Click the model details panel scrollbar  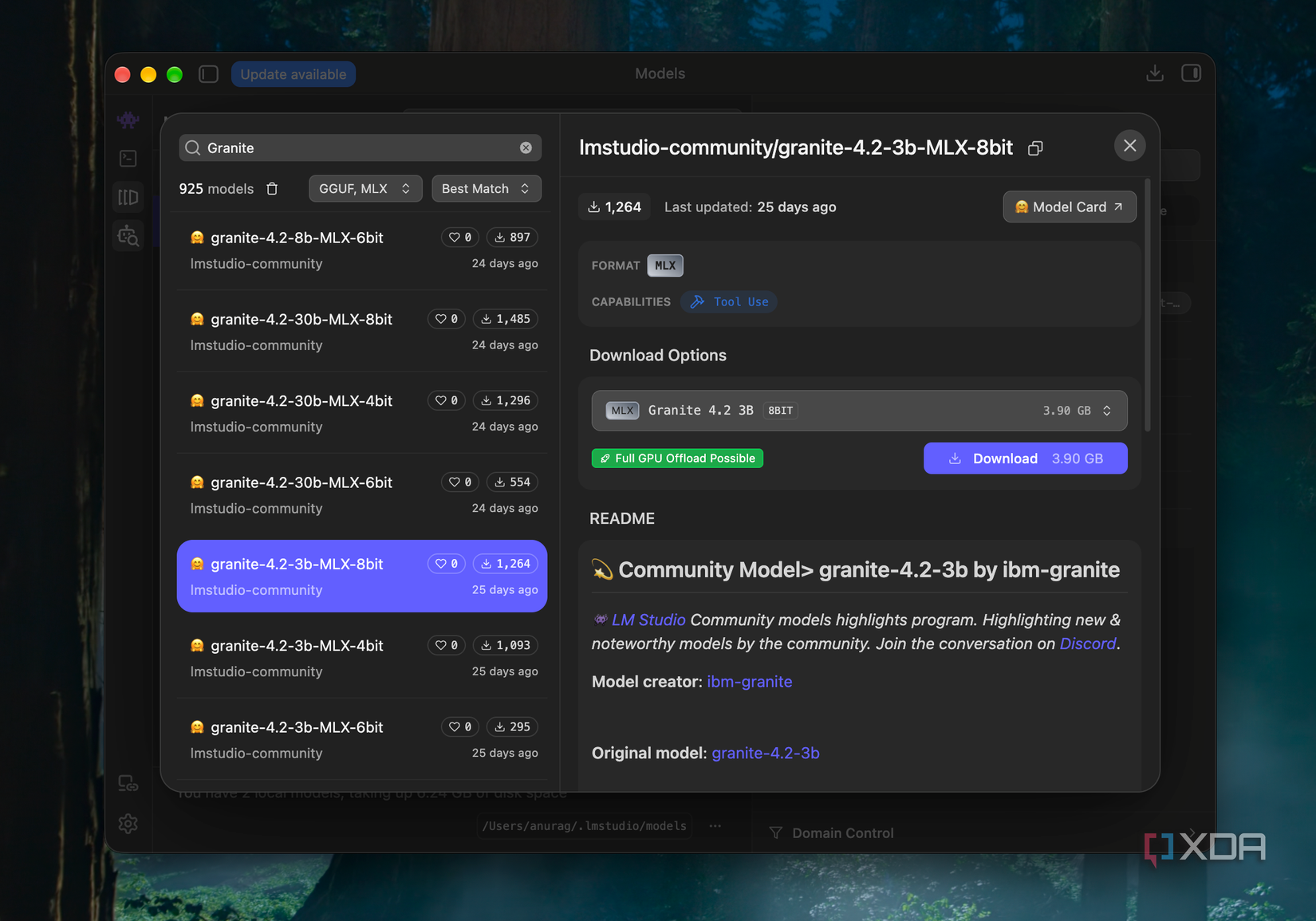tap(1147, 305)
